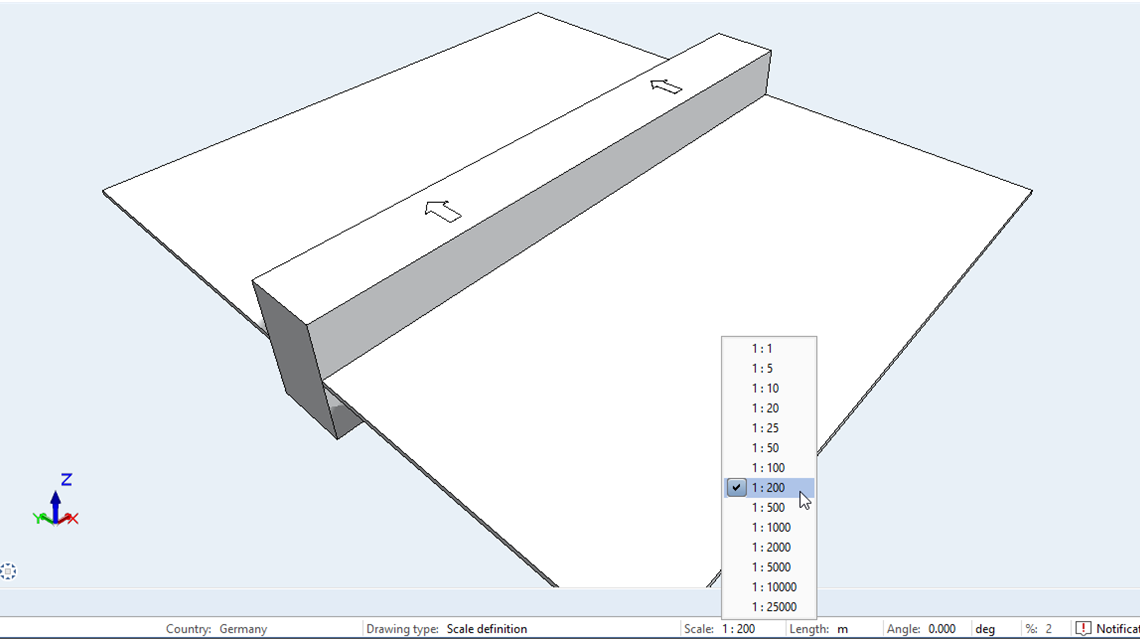Select the checked 1:200 scale option

tap(768, 488)
